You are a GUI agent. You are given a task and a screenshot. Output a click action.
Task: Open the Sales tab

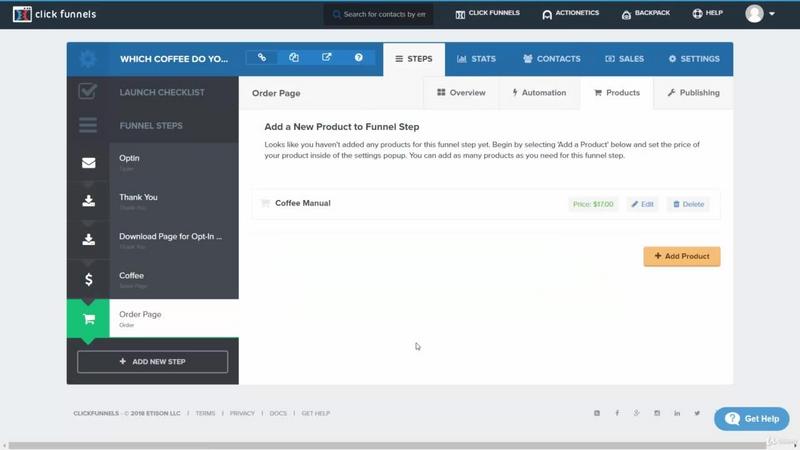624,59
